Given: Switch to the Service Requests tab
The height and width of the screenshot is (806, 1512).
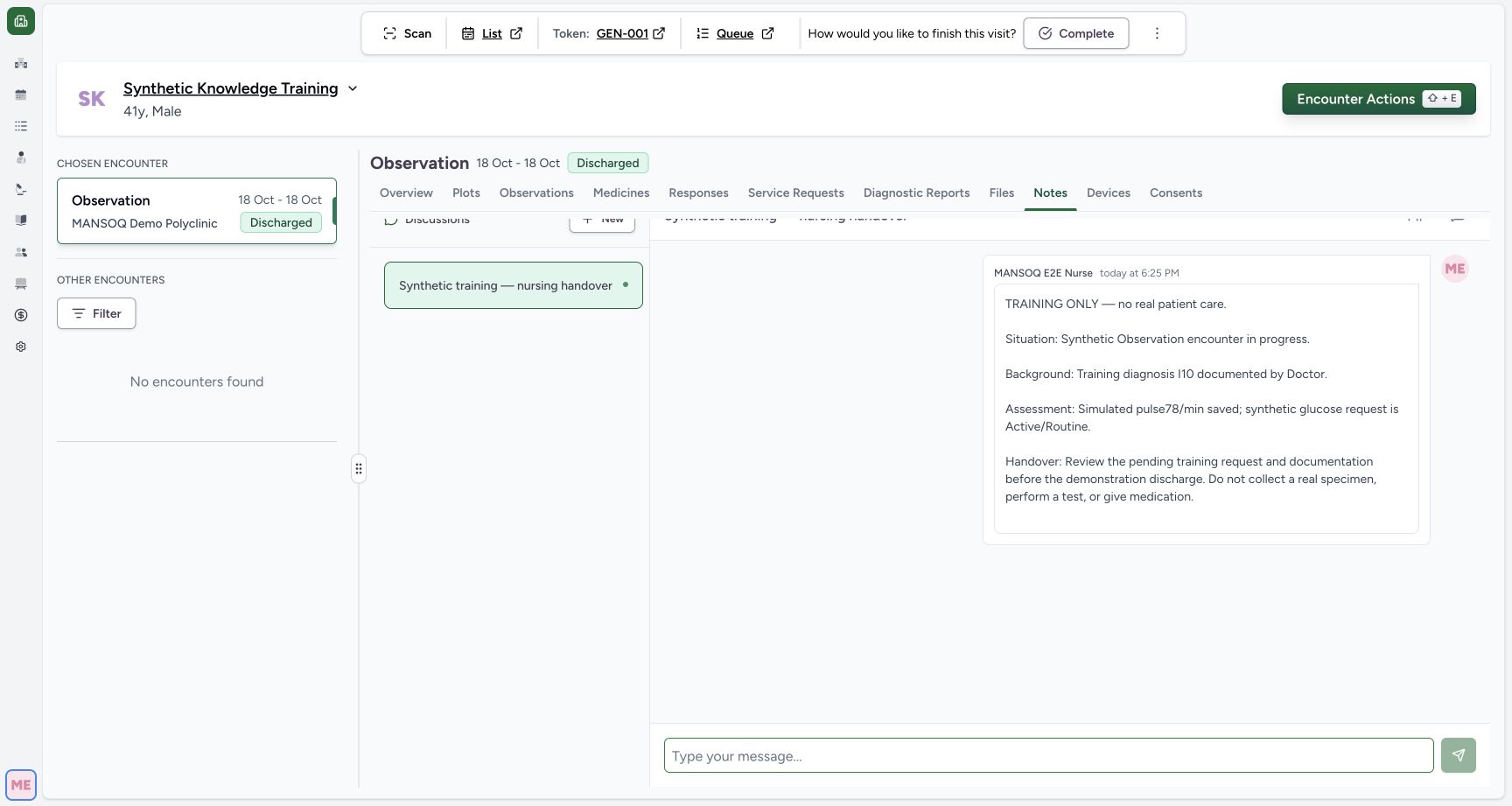Looking at the screenshot, I should 795,193.
